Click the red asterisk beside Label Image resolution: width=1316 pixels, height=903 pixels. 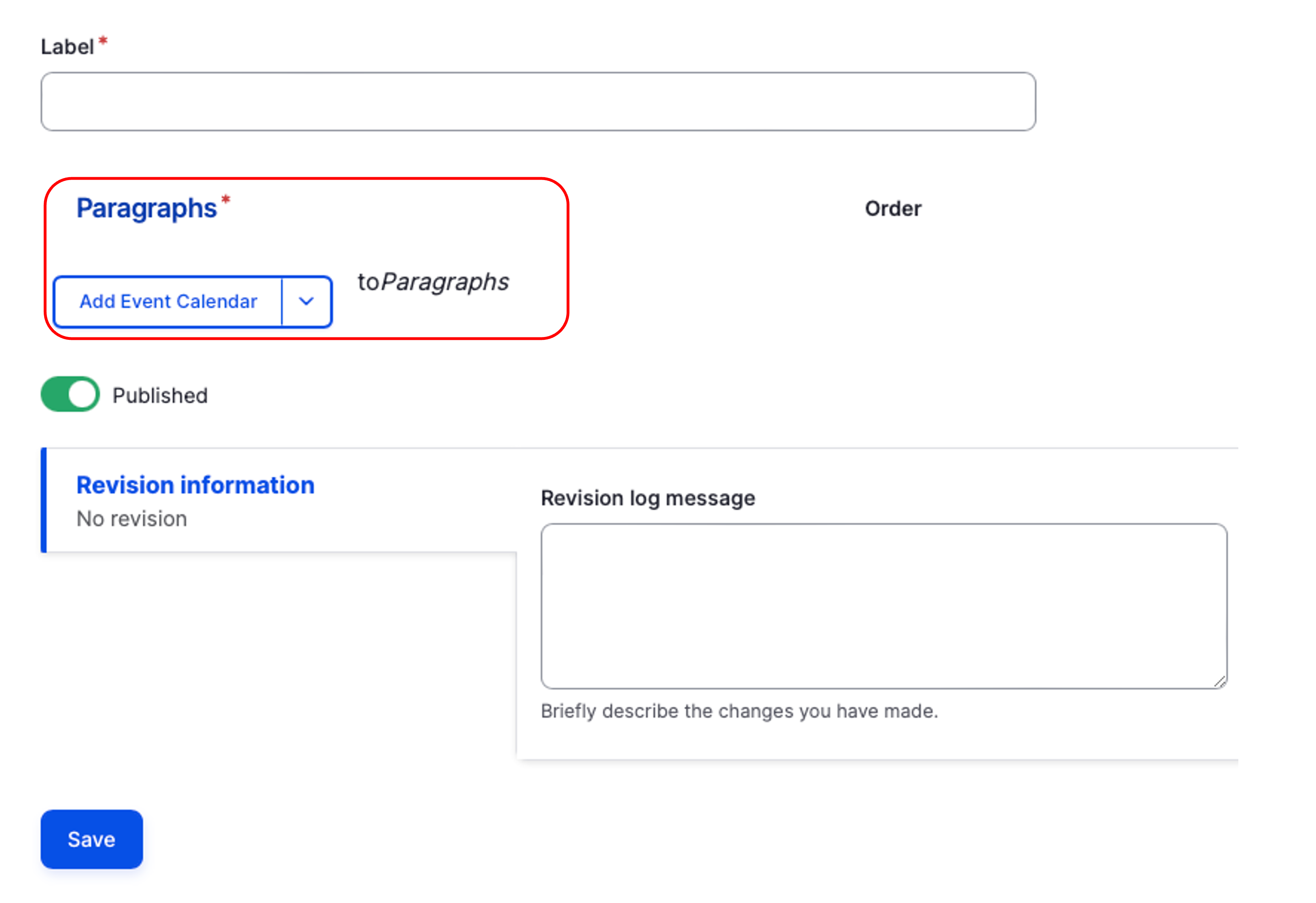(103, 40)
